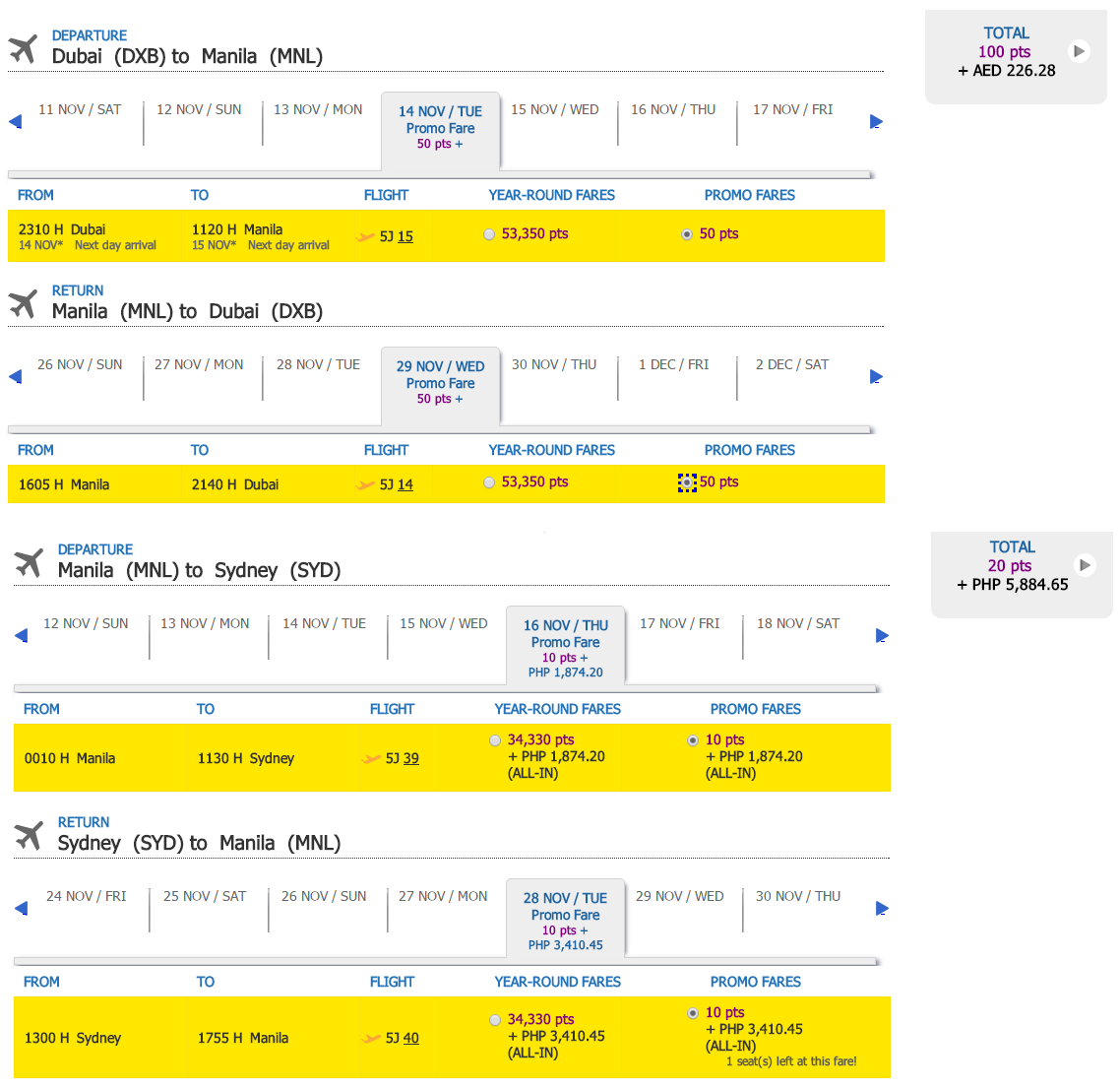Screen dimensions: 1120x1089
Task: Click the airline logo next to flight 5J 15
Action: (x=366, y=236)
